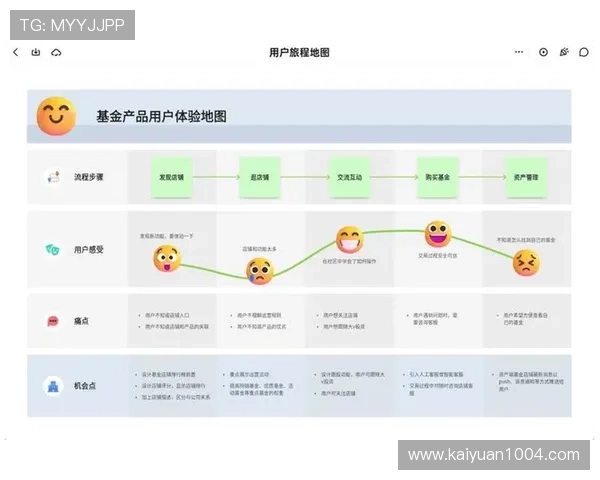
Task: Select 机会点 bullet list under 购买基金 column
Action: (439, 384)
